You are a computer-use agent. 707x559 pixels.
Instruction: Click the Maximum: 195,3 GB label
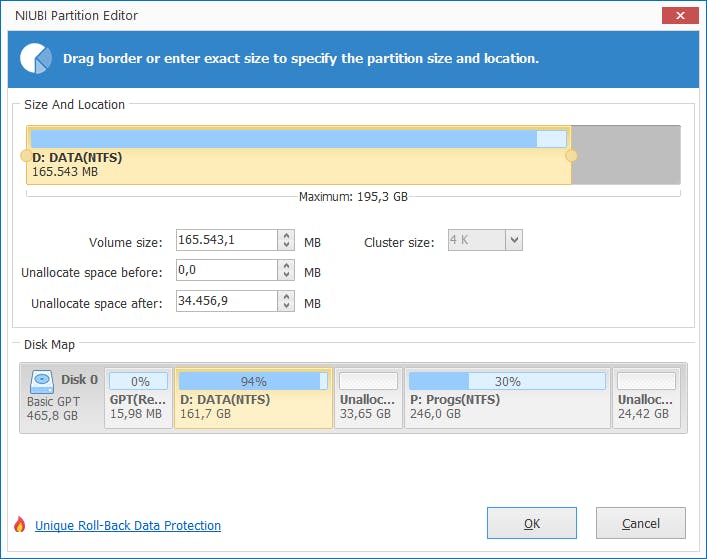coord(353,197)
